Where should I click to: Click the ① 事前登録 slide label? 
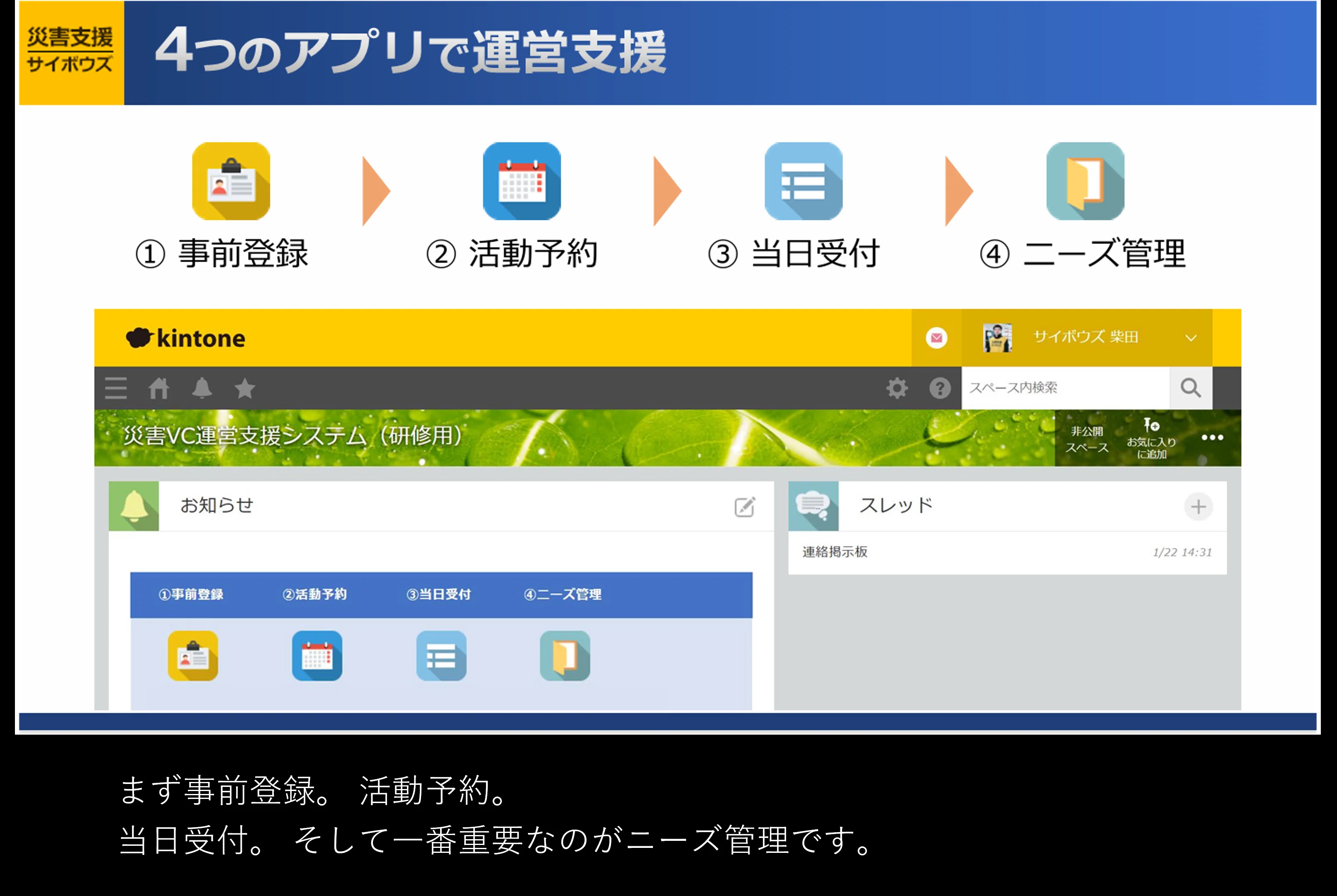tap(222, 254)
